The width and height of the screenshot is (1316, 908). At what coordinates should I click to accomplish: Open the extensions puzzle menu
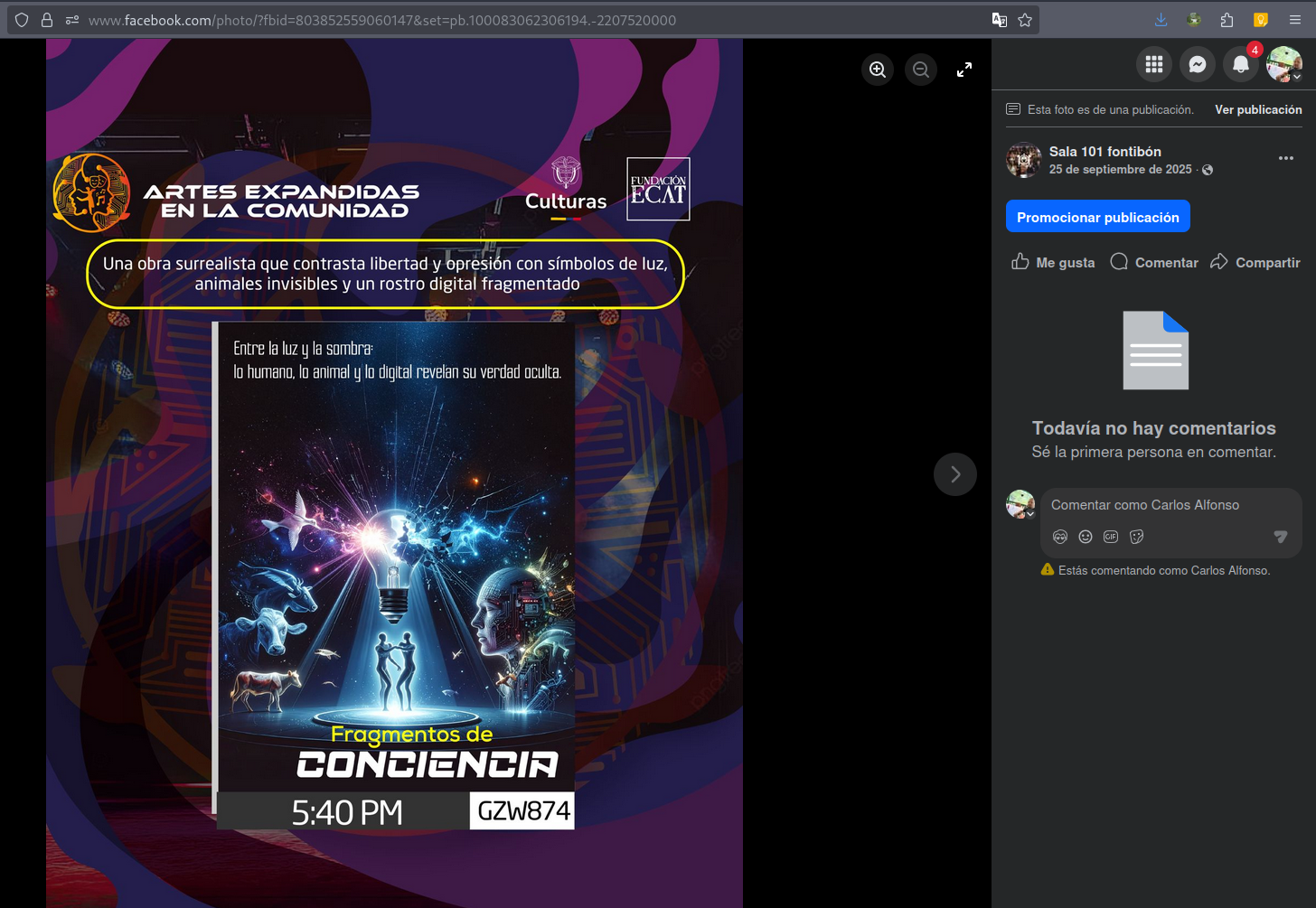(1227, 20)
